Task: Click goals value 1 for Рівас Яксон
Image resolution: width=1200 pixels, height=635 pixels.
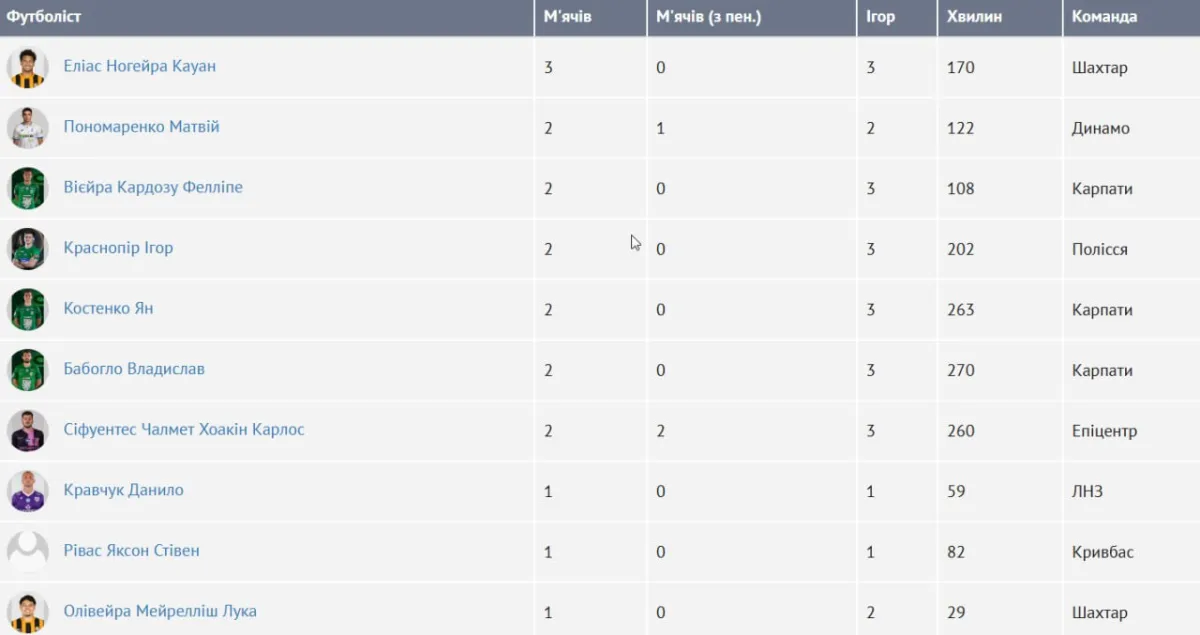Action: click(548, 553)
